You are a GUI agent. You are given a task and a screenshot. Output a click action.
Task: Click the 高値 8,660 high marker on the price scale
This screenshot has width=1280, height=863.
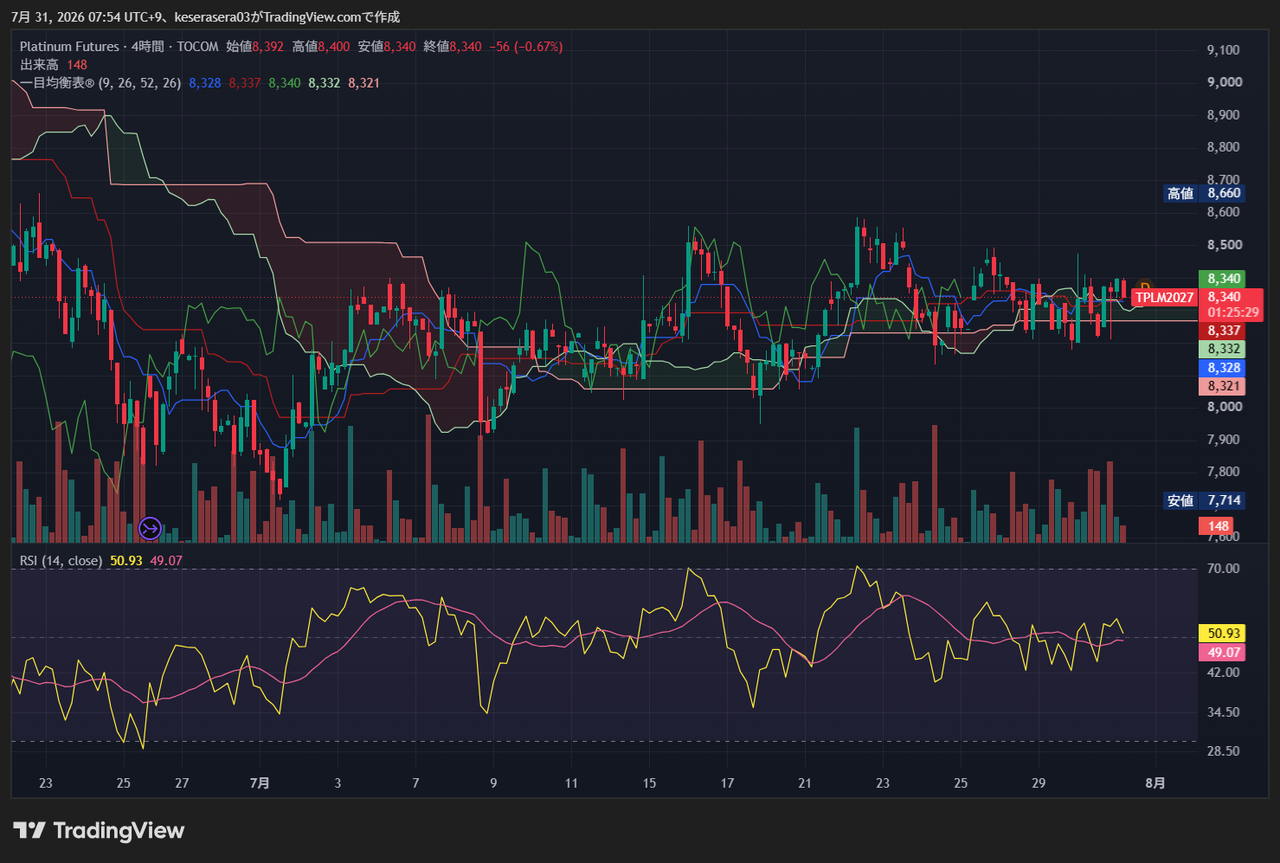tap(1205, 193)
